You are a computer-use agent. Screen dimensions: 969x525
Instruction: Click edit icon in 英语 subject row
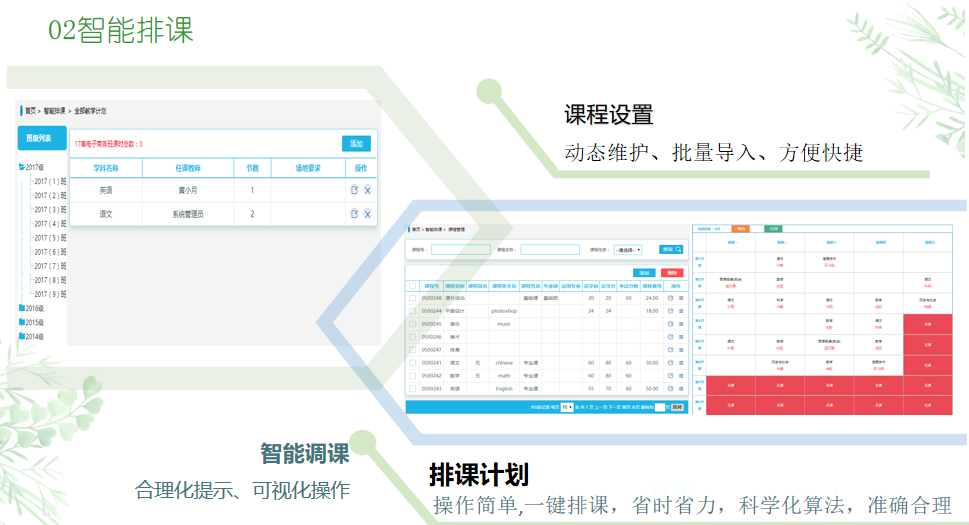tap(354, 190)
